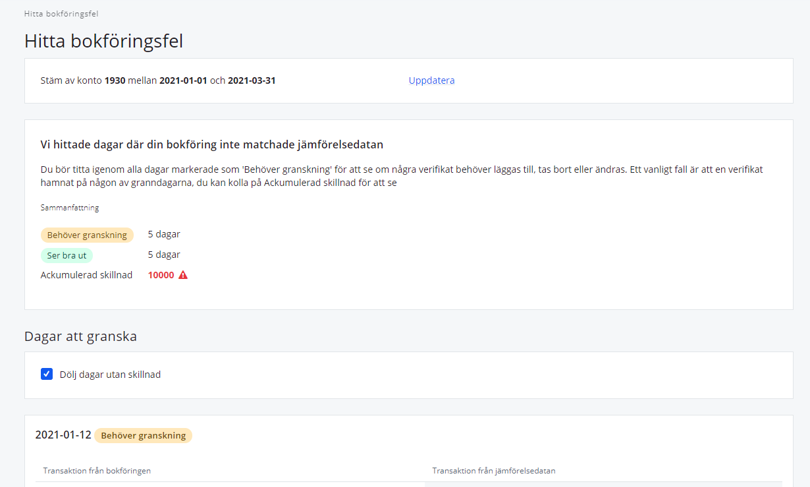This screenshot has height=487, width=810.
Task: Click account number 1930
Action: 115,81
